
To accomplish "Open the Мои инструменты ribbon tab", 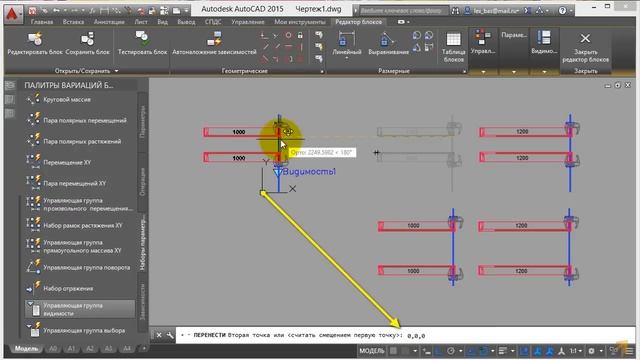I will [x=300, y=22].
